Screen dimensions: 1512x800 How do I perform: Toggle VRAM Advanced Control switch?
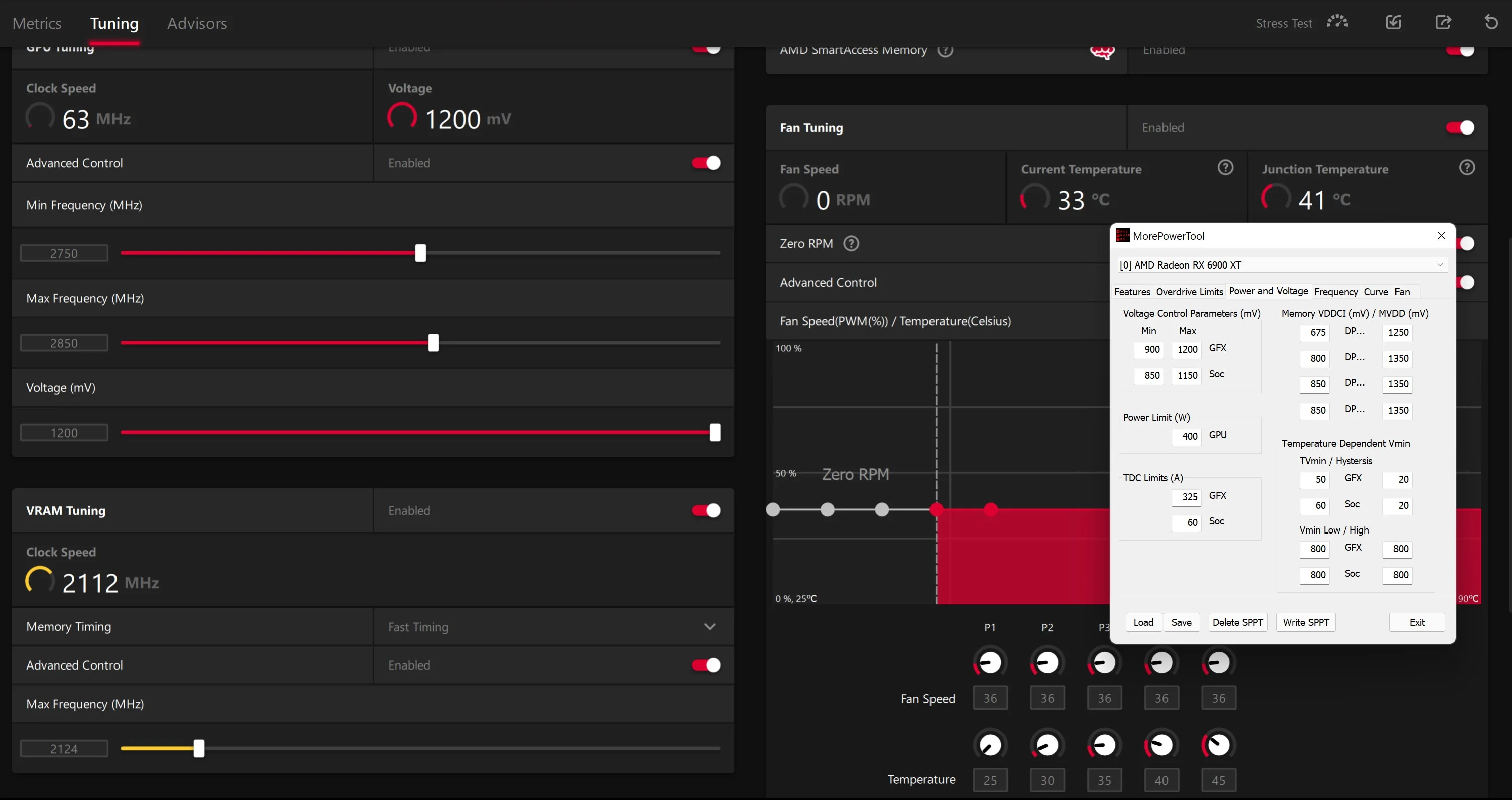click(706, 665)
